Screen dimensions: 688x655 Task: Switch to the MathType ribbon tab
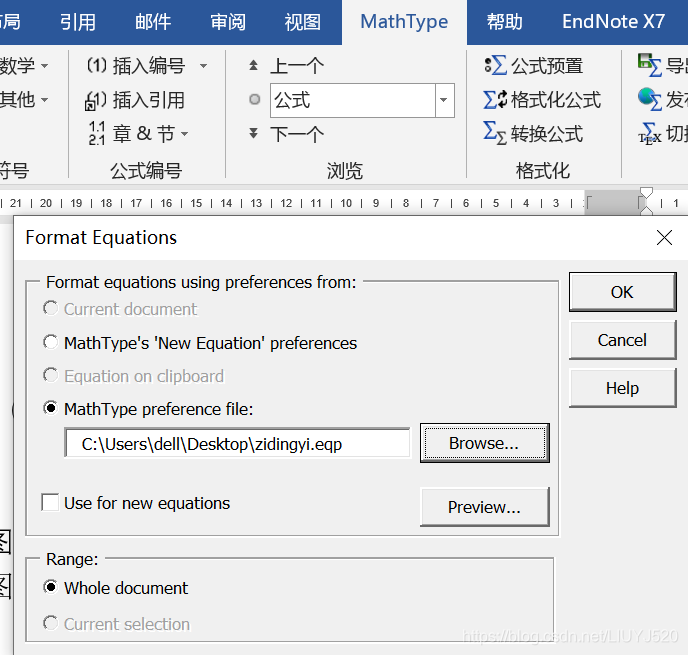point(404,21)
